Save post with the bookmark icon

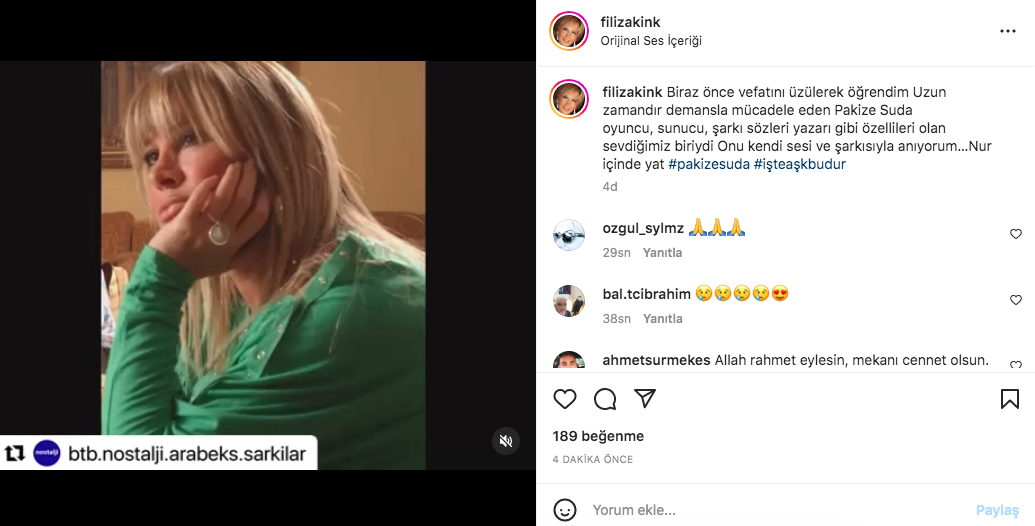[1010, 399]
